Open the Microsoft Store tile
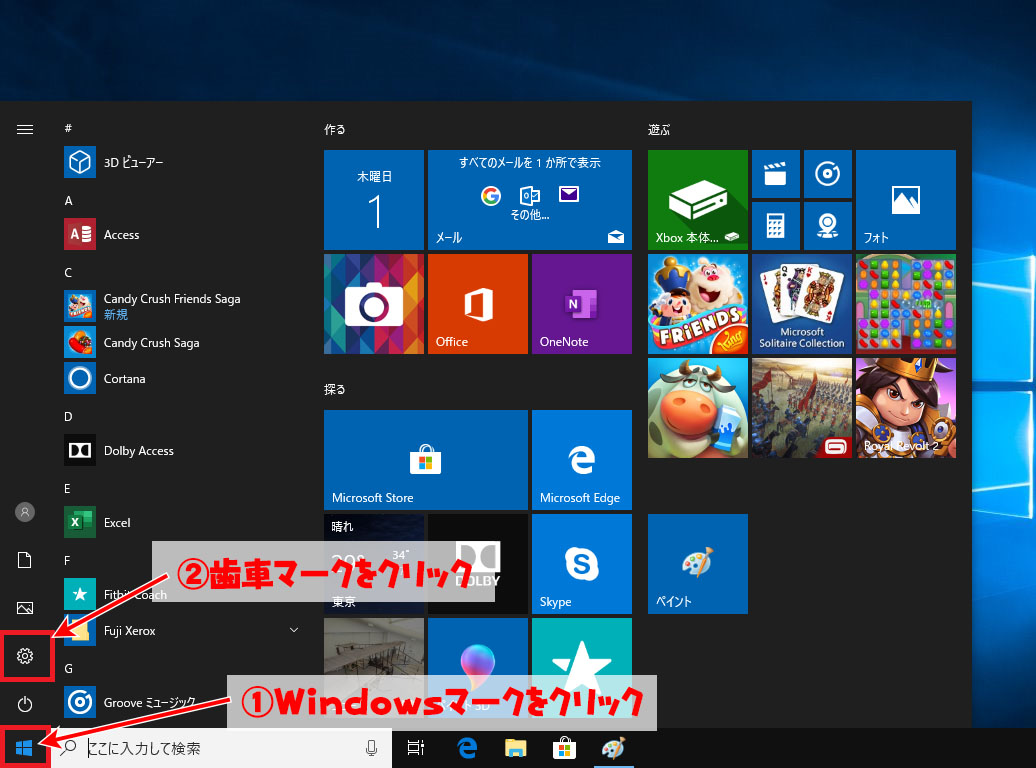The height and width of the screenshot is (768, 1036). pyautogui.click(x=426, y=460)
